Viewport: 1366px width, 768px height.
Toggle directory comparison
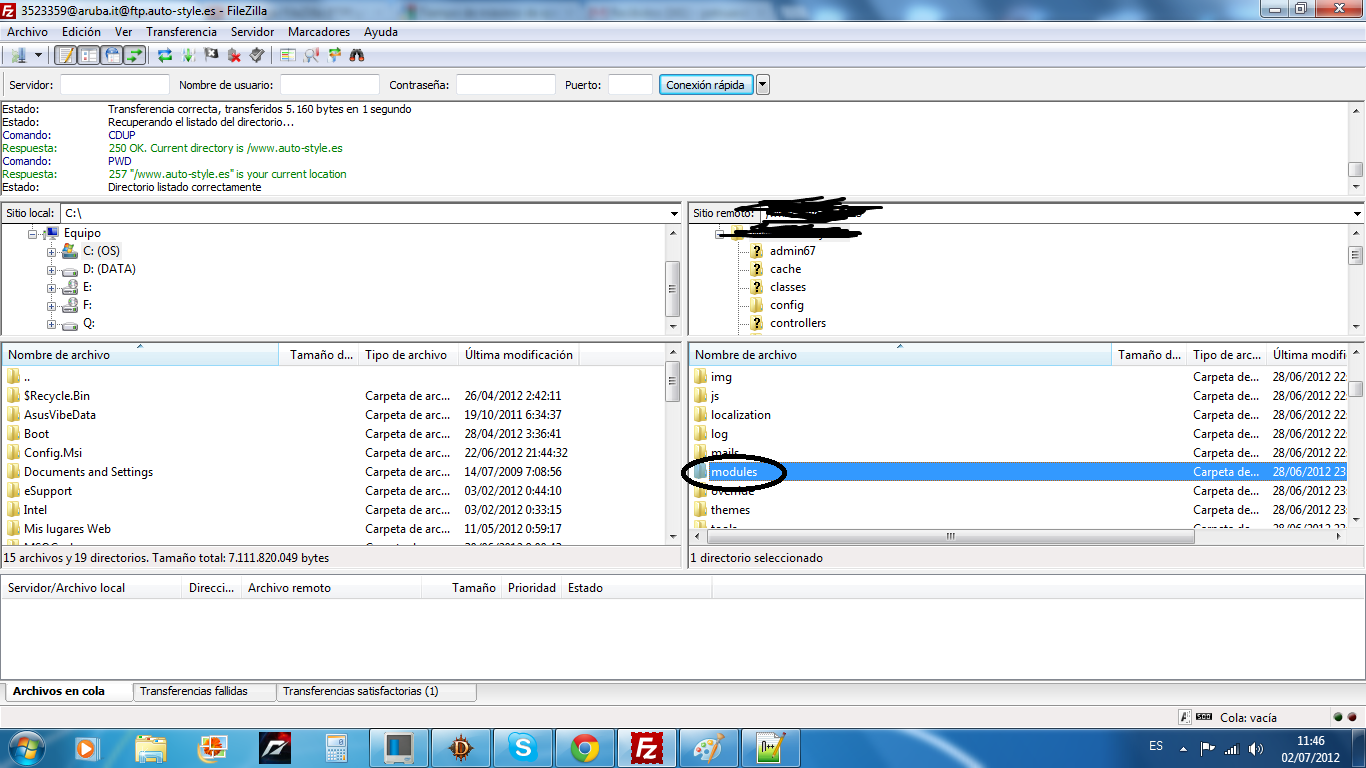[x=311, y=55]
